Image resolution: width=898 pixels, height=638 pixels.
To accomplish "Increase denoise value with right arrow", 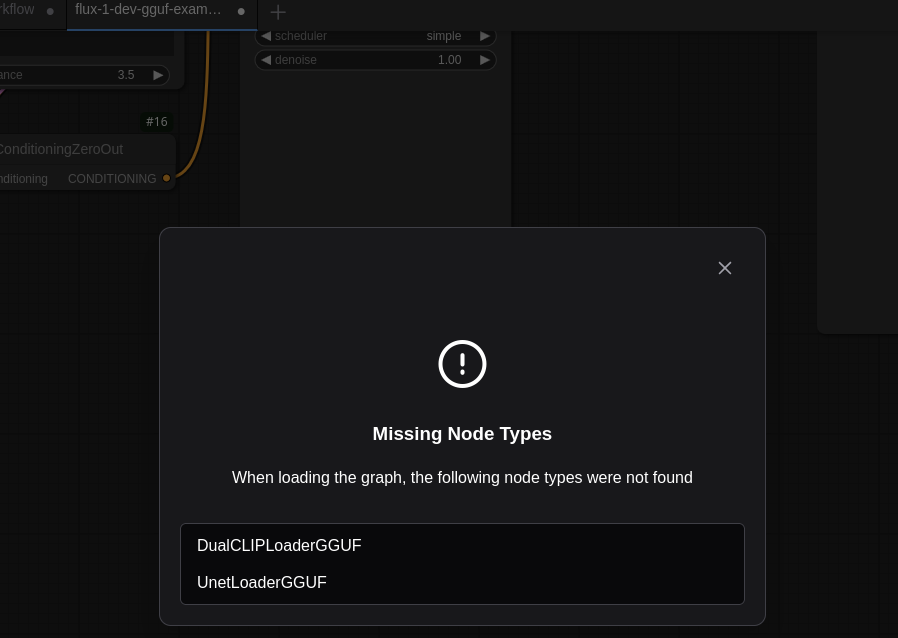I will click(485, 60).
